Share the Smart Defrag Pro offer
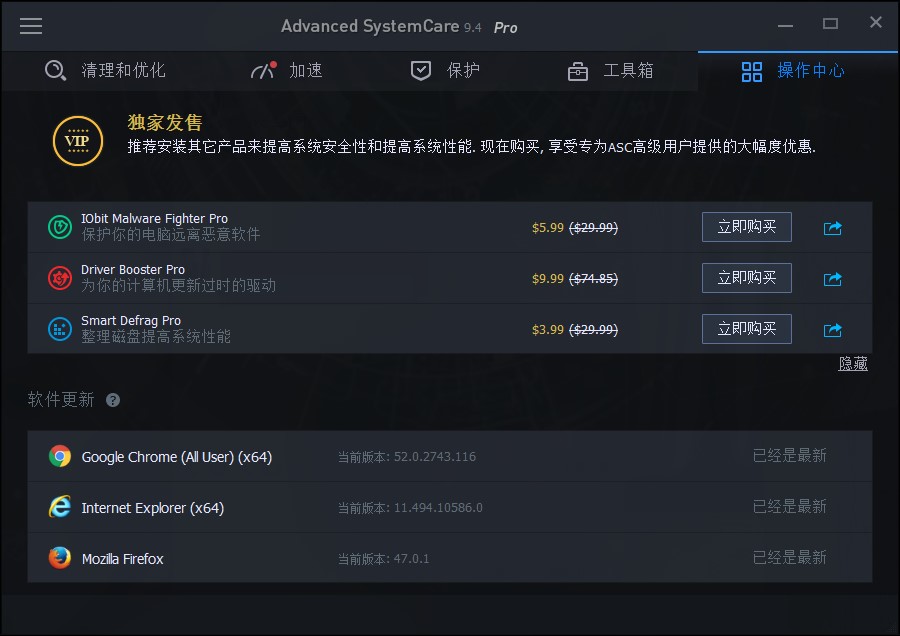This screenshot has height=636, width=900. 832,330
